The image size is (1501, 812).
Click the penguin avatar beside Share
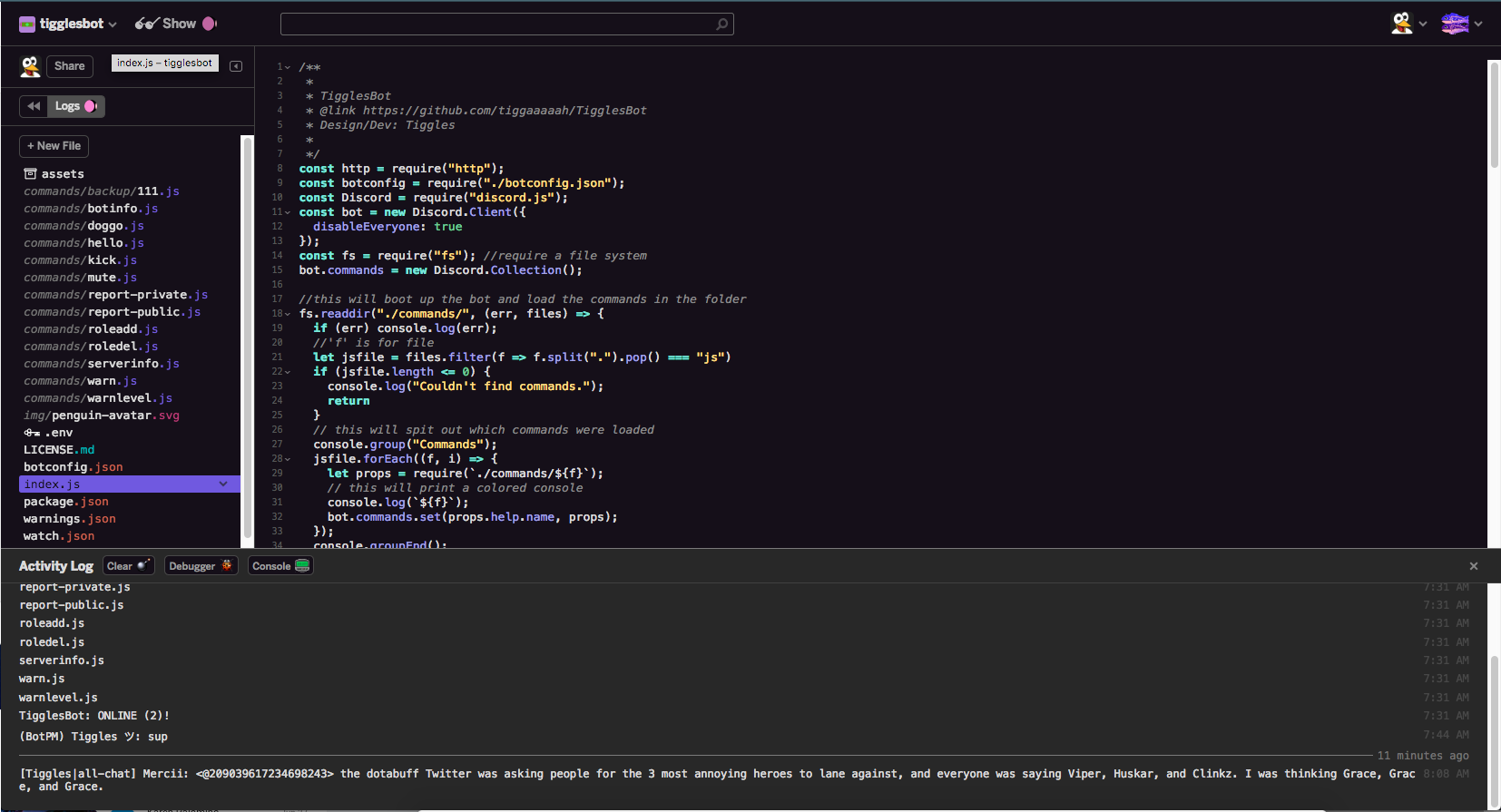pos(30,65)
